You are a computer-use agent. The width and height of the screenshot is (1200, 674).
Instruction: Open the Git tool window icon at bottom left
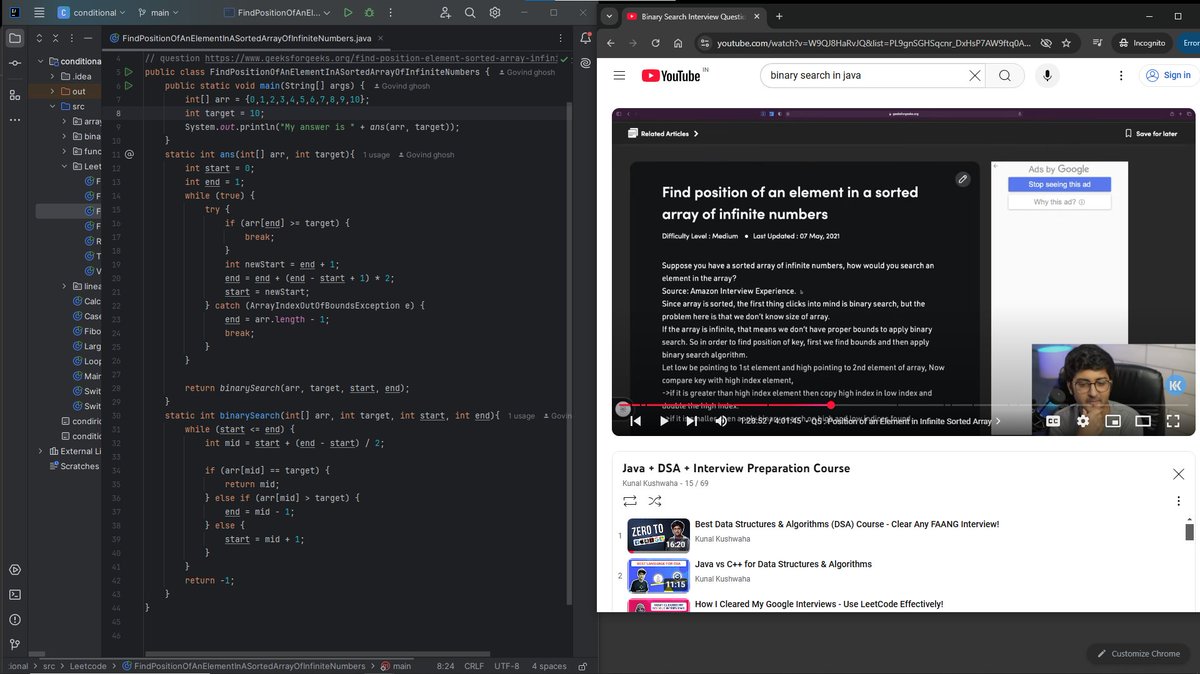coord(14,644)
